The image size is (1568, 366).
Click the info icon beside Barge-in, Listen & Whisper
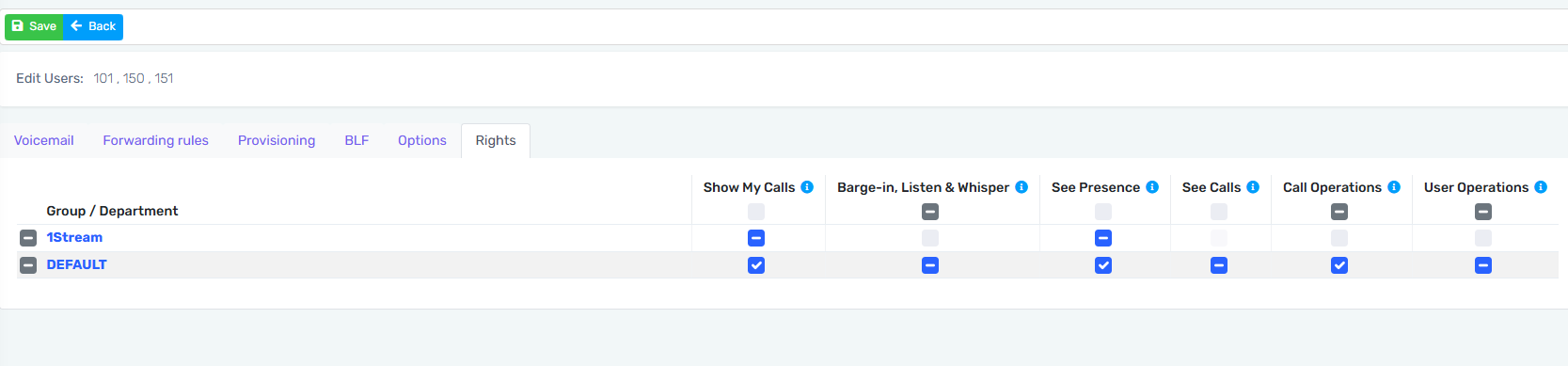(x=1022, y=187)
